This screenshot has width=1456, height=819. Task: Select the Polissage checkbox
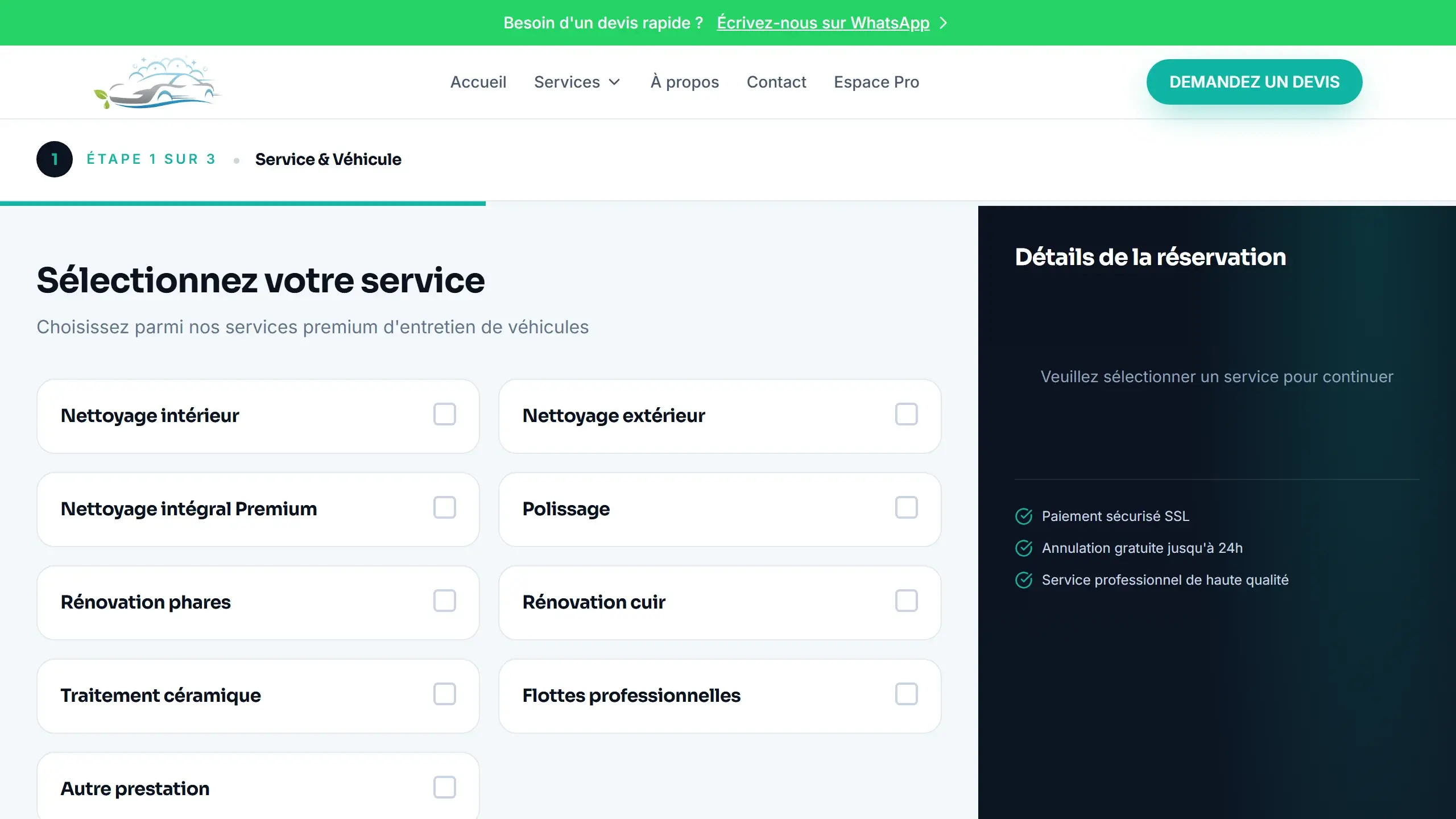pyautogui.click(x=907, y=507)
